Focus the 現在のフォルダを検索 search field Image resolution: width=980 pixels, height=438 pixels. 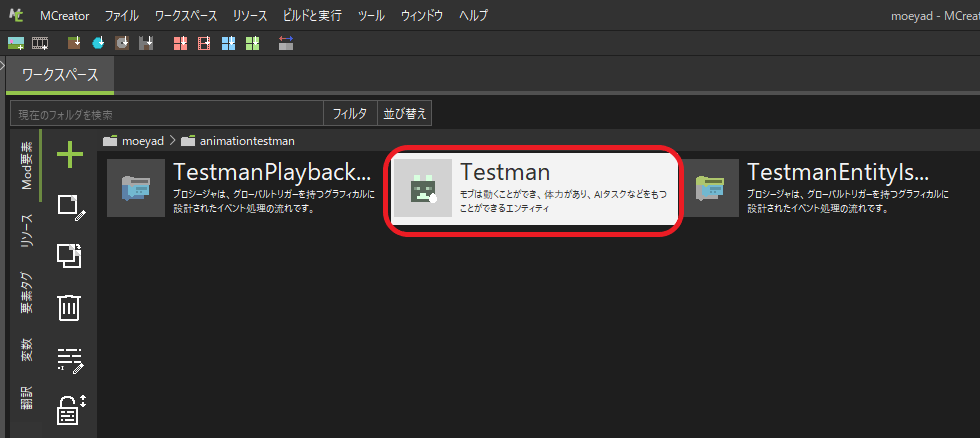click(167, 114)
